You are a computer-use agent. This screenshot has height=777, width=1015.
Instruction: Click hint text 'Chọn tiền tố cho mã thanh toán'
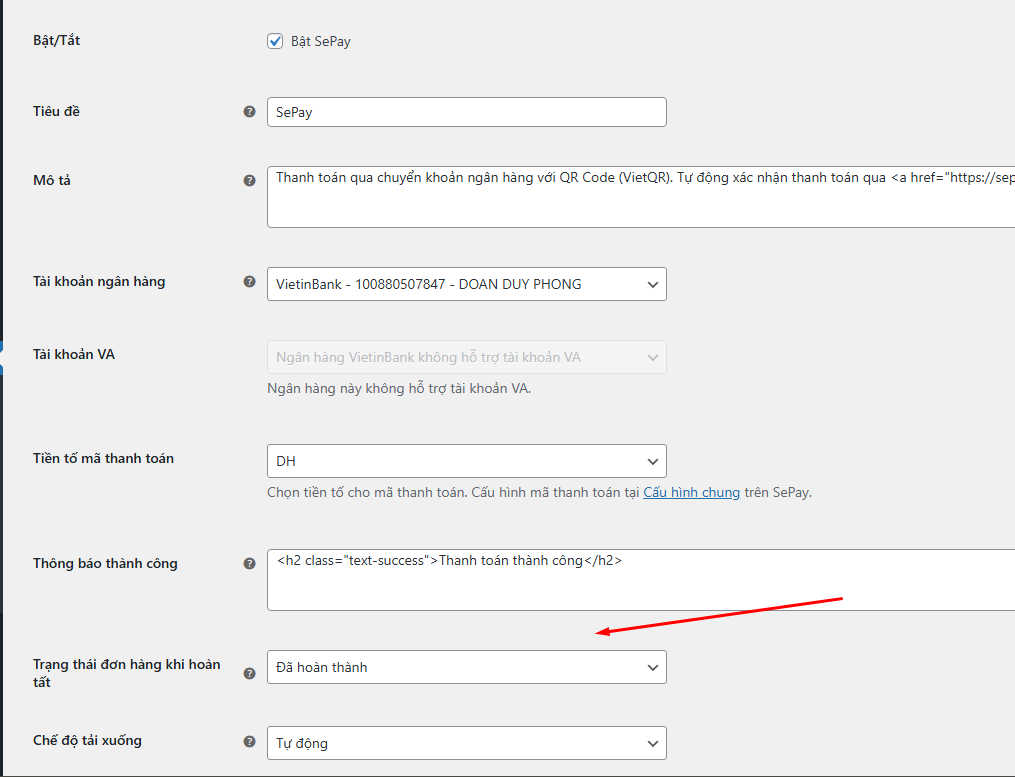(x=367, y=493)
